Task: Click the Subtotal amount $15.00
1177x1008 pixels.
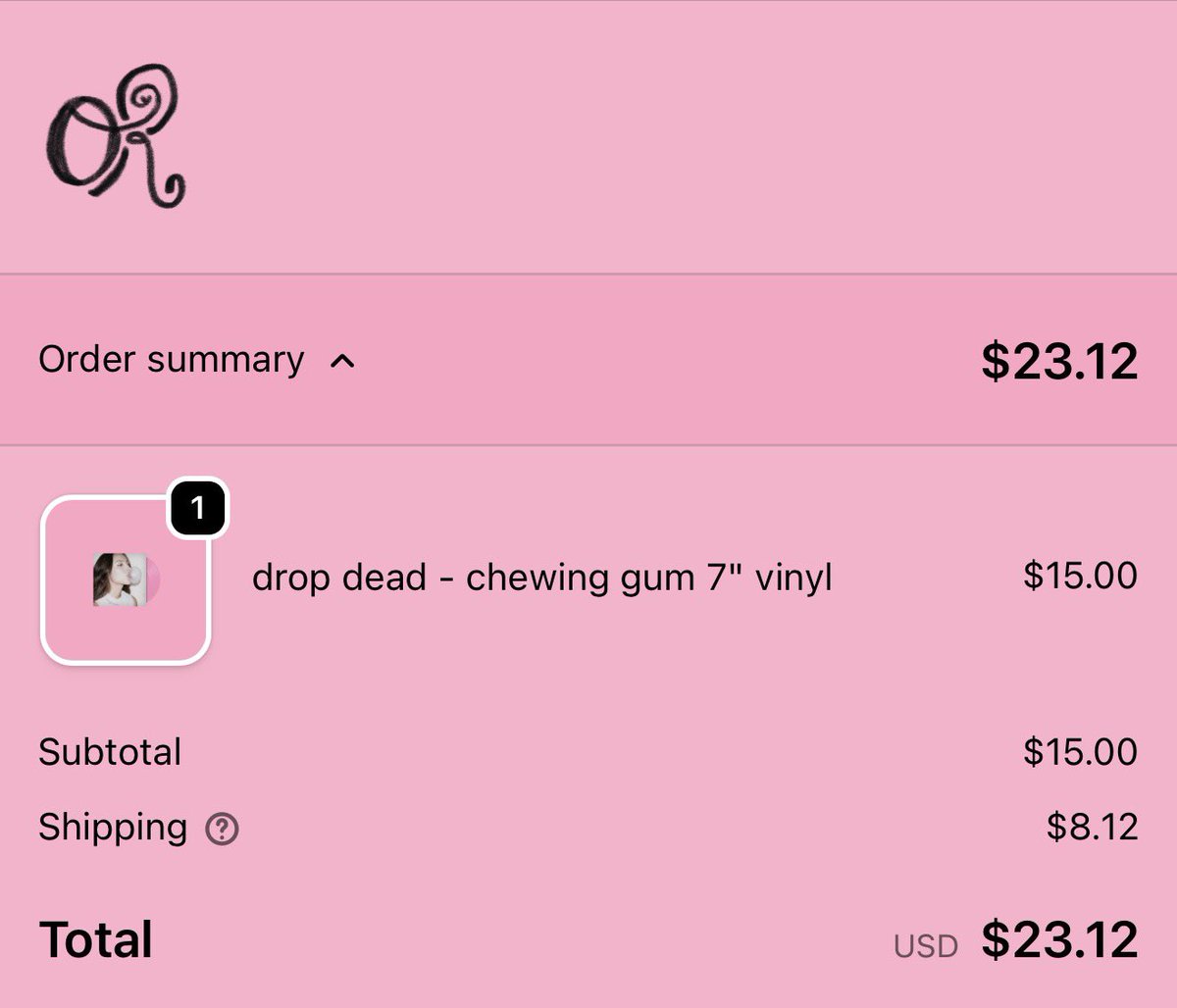Action: point(1080,752)
